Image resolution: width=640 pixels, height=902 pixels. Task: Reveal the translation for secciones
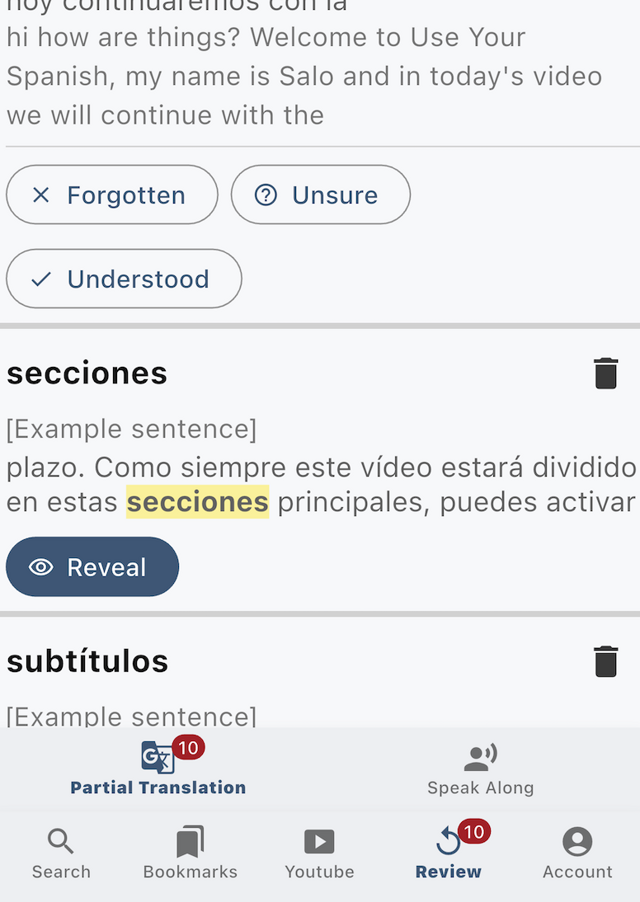(93, 567)
